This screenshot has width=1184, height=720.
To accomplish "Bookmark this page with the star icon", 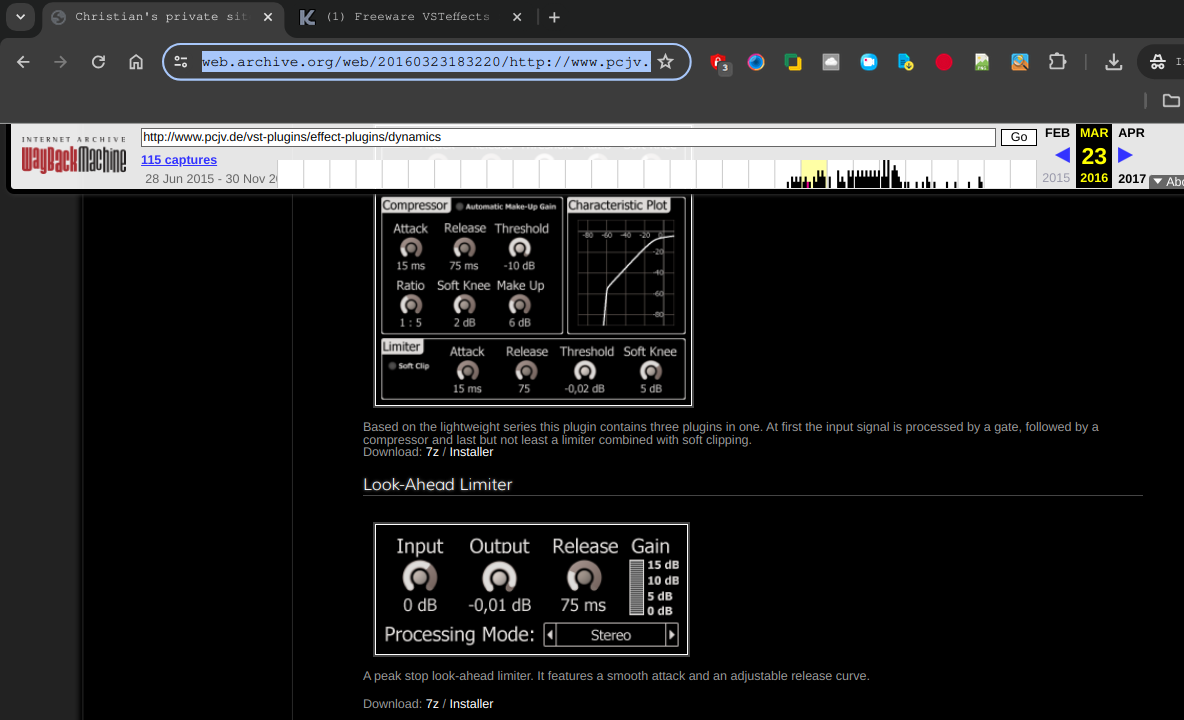I will coord(665,62).
